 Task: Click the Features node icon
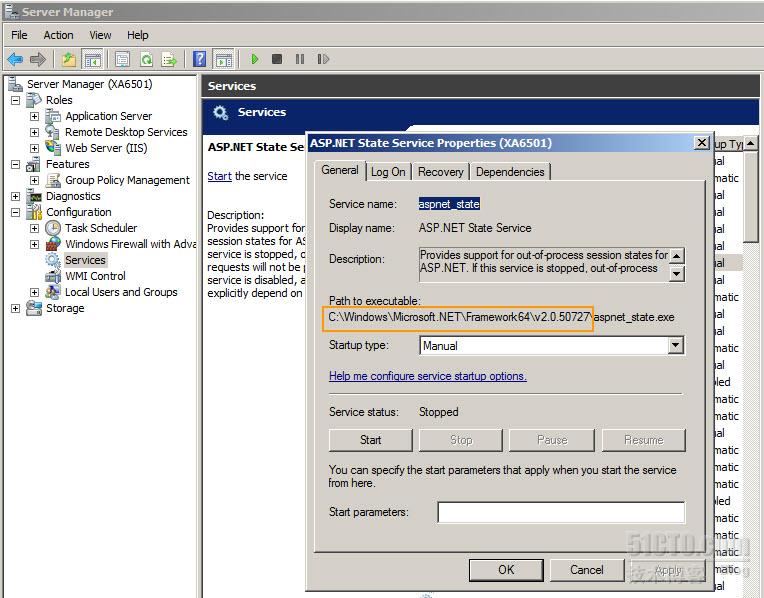(34, 164)
